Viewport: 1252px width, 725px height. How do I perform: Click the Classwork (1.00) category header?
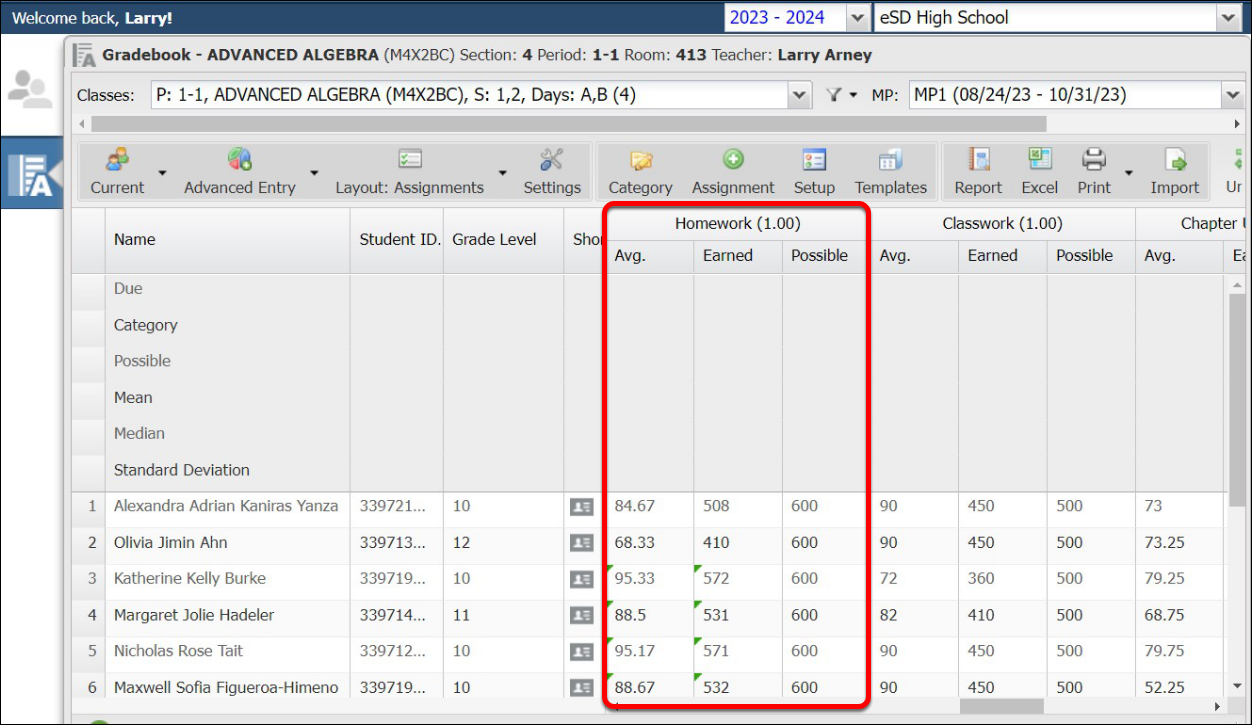click(1002, 224)
